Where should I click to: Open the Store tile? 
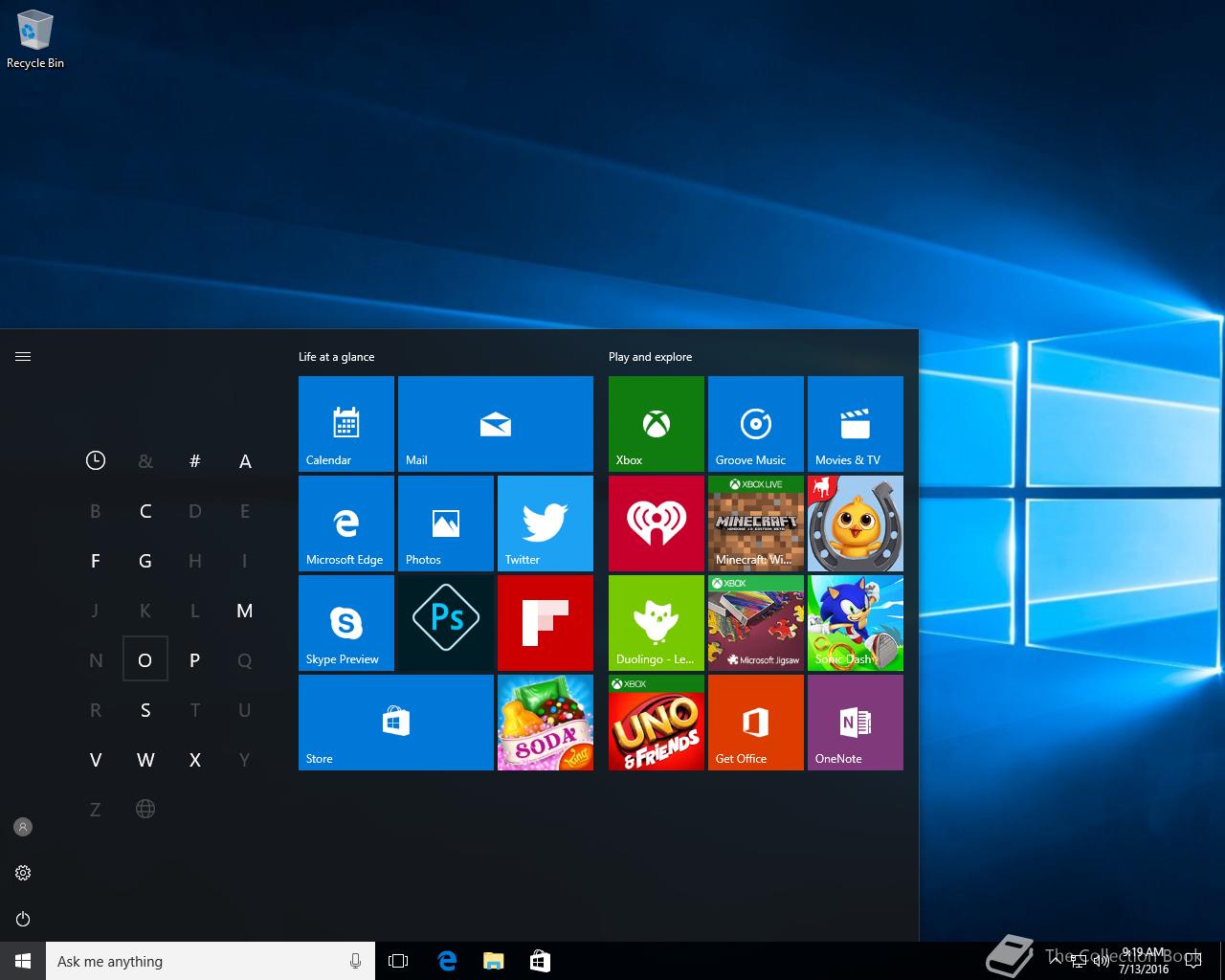396,723
